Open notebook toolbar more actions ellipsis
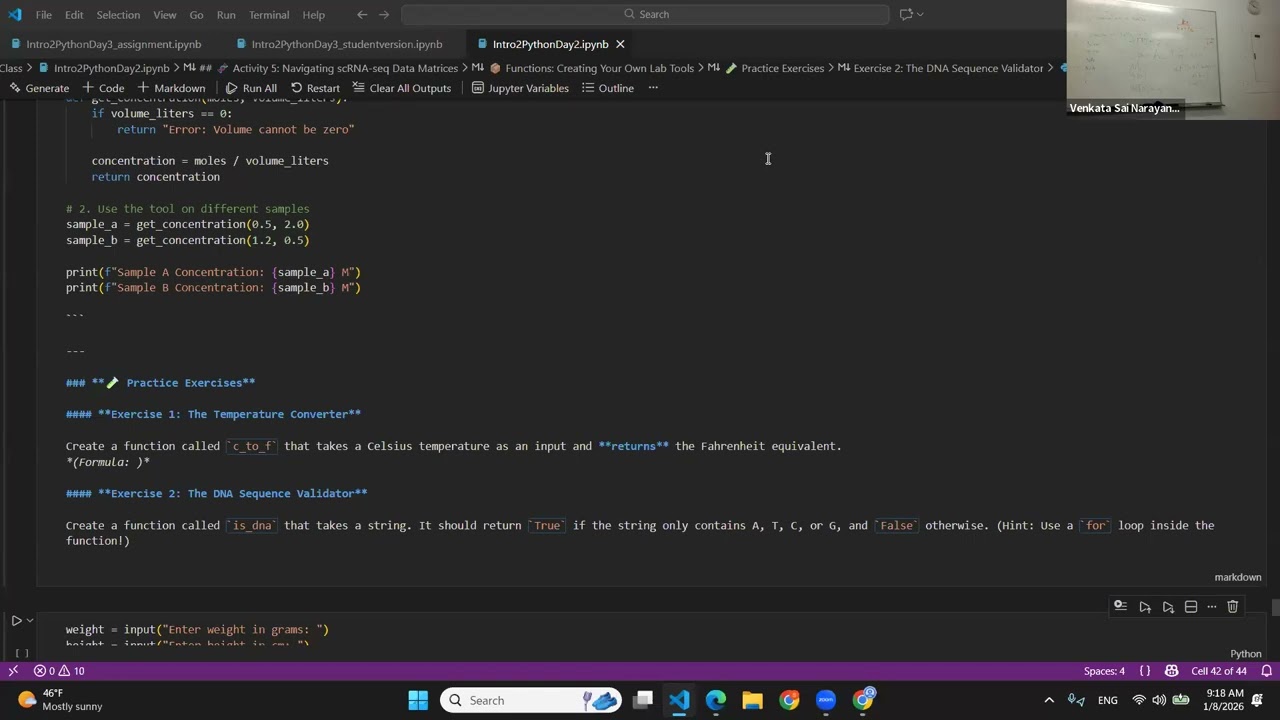Viewport: 1280px width, 720px height. (653, 88)
